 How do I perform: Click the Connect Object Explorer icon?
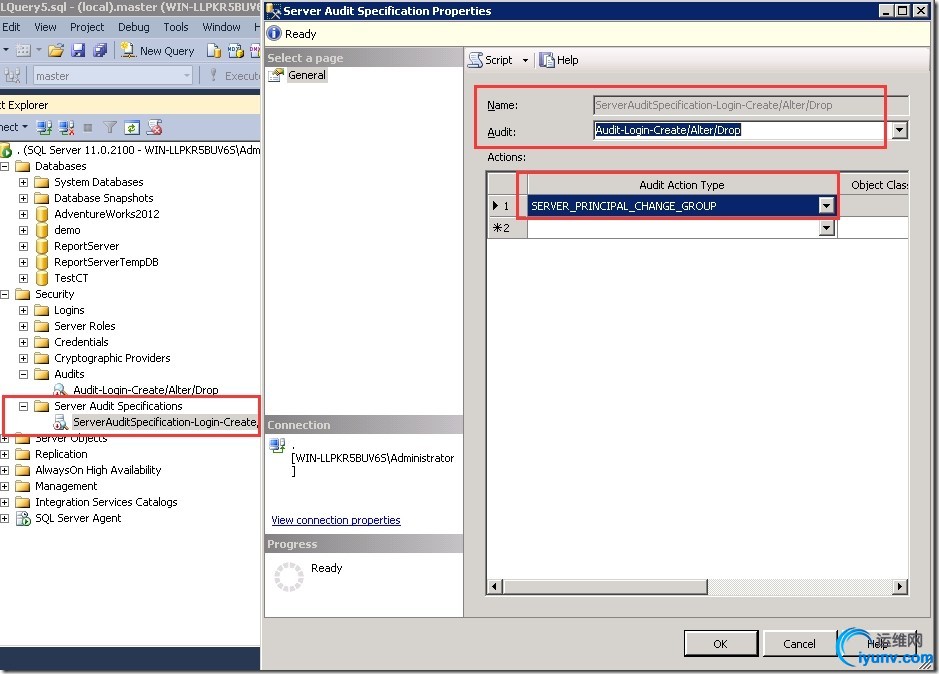click(44, 127)
